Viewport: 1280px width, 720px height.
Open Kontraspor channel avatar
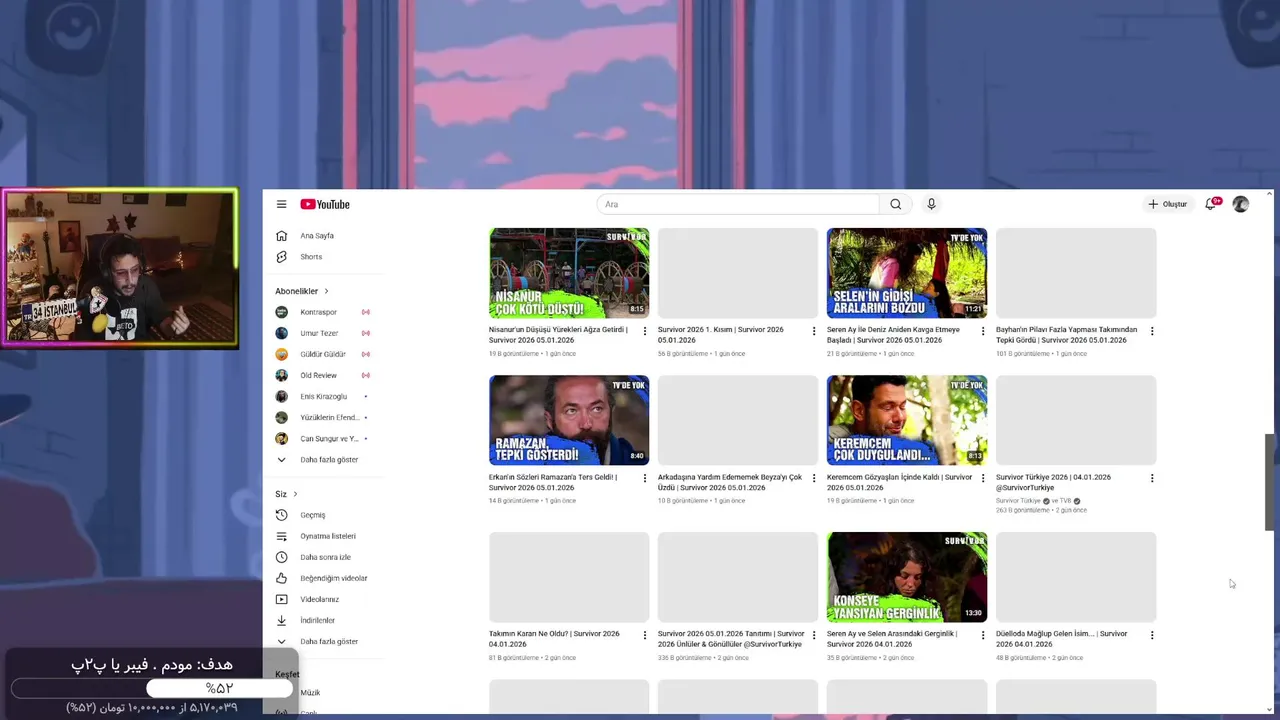click(x=281, y=312)
